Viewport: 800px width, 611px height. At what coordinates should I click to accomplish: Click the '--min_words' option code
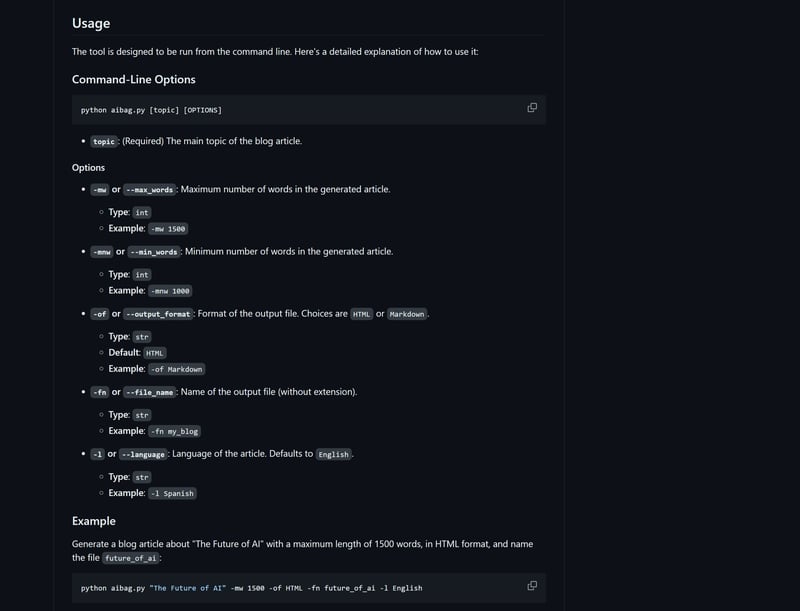154,252
